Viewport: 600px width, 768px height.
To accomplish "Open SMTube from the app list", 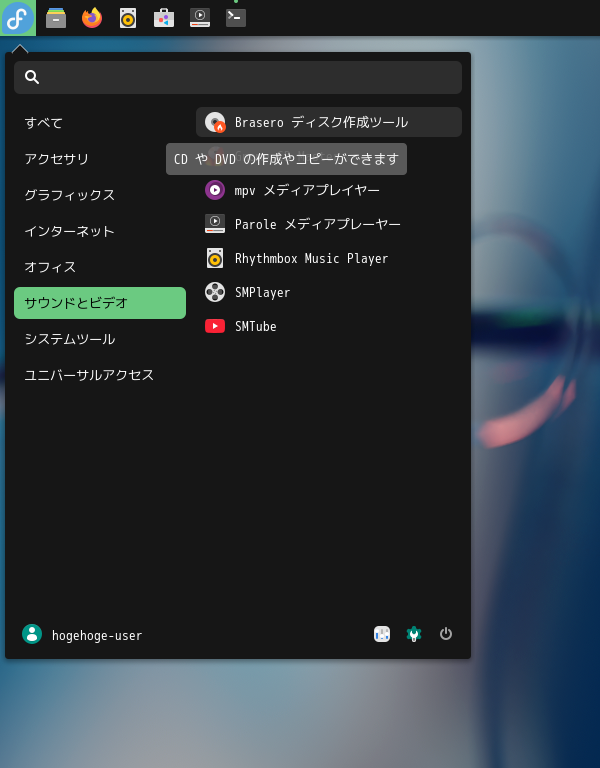I will coord(329,326).
